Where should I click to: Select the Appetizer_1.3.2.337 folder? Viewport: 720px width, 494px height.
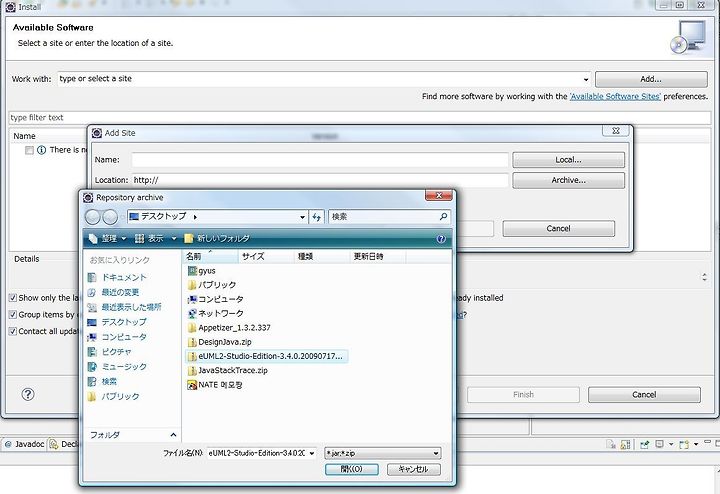click(x=229, y=328)
